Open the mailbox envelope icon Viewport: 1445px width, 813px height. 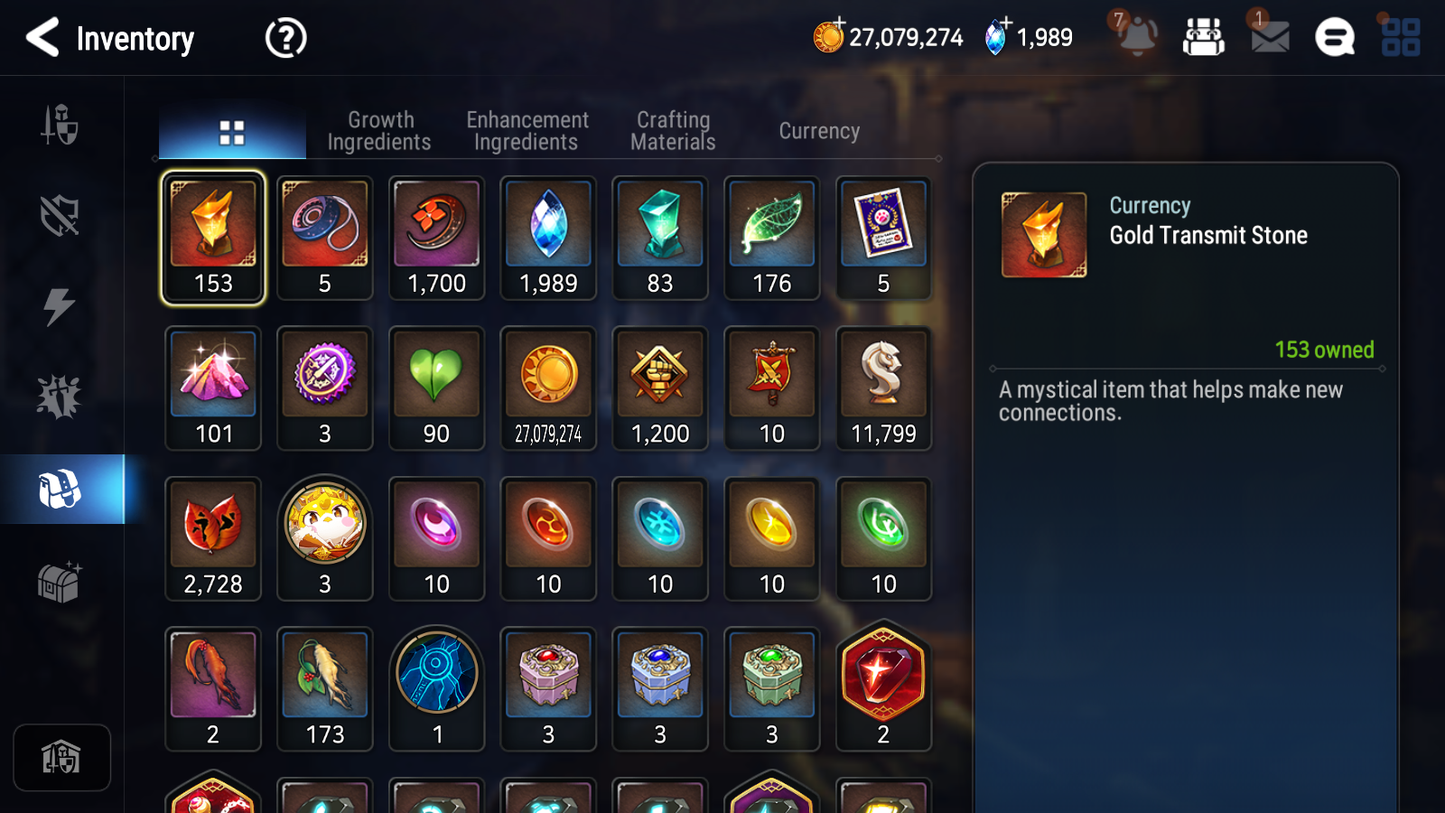(x=1270, y=37)
